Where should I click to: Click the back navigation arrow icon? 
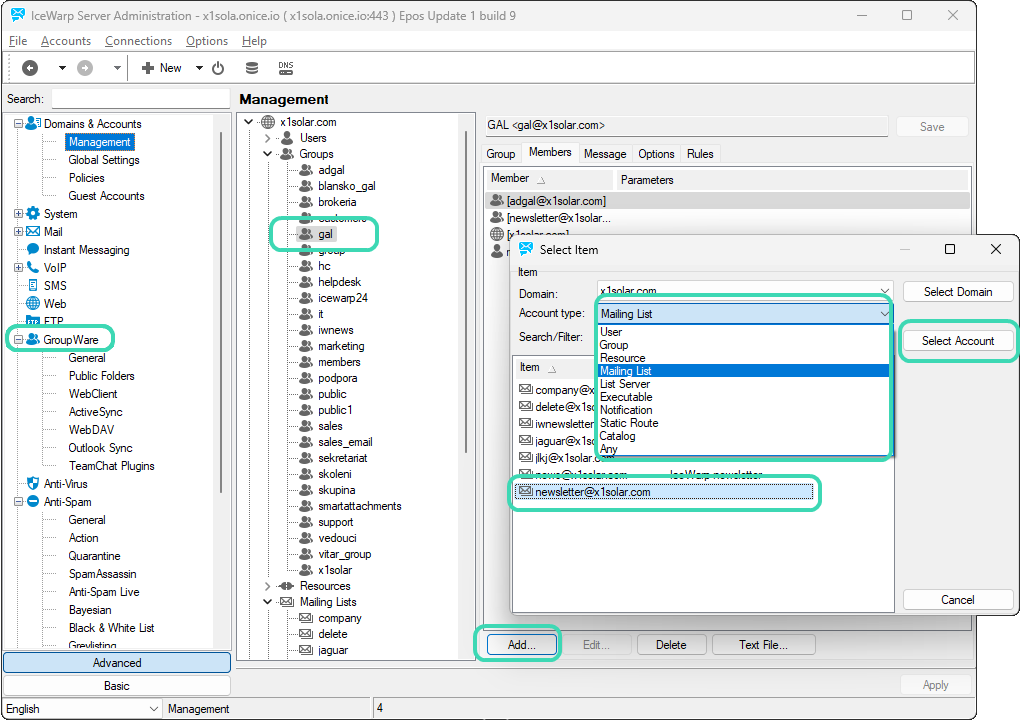[30, 68]
